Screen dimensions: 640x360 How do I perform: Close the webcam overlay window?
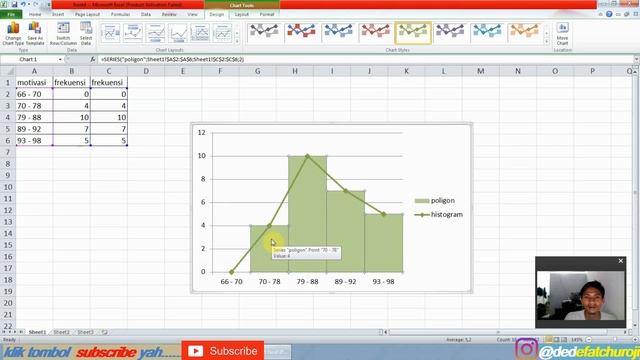coord(620,261)
